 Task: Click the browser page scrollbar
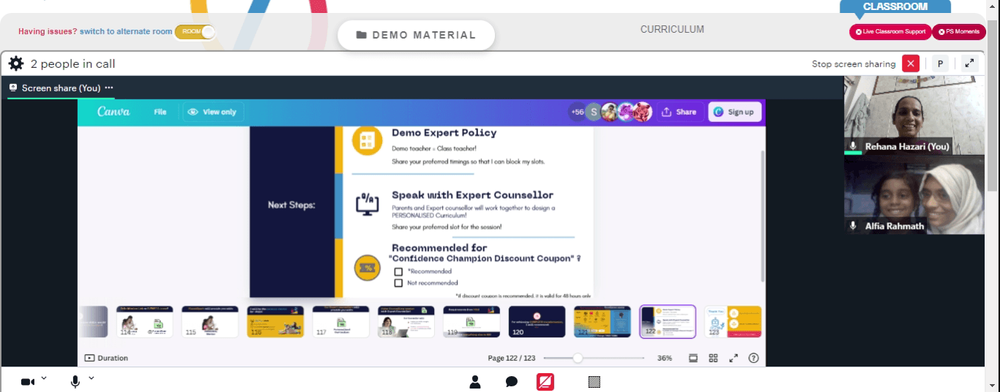click(x=992, y=105)
